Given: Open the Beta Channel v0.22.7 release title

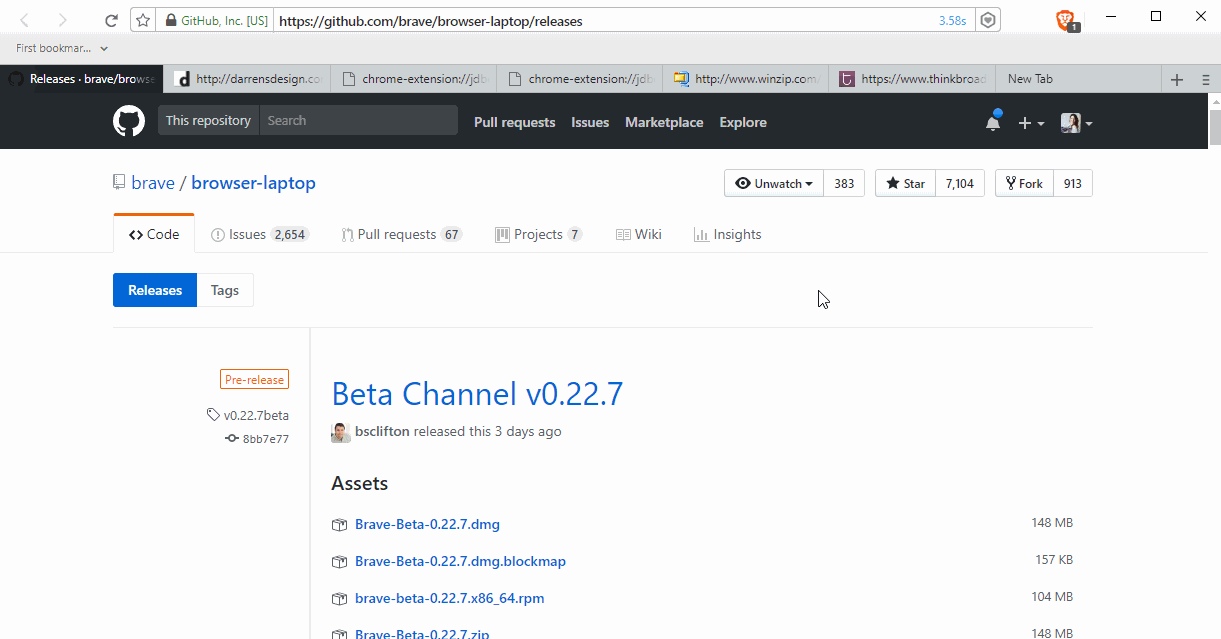Looking at the screenshot, I should click(477, 393).
